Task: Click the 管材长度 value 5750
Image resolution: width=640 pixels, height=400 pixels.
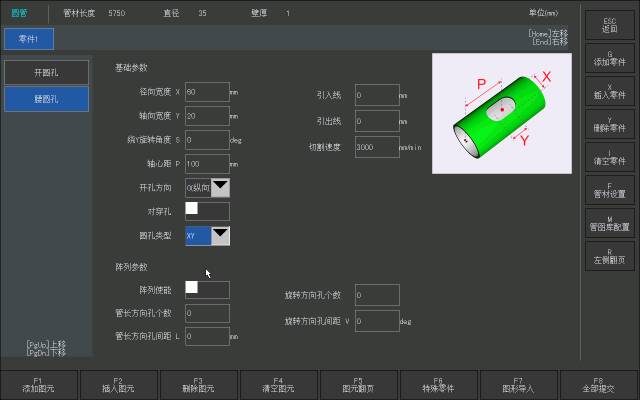Action: pyautogui.click(x=116, y=13)
